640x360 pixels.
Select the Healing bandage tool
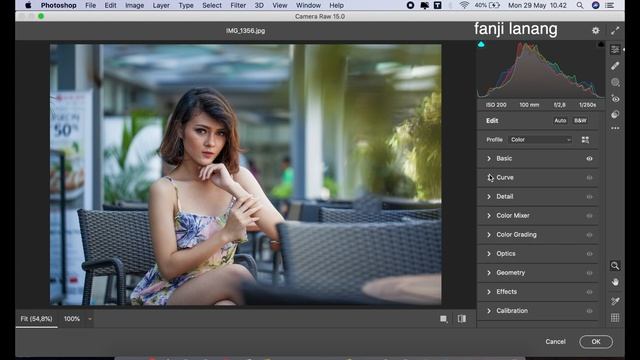[615, 66]
